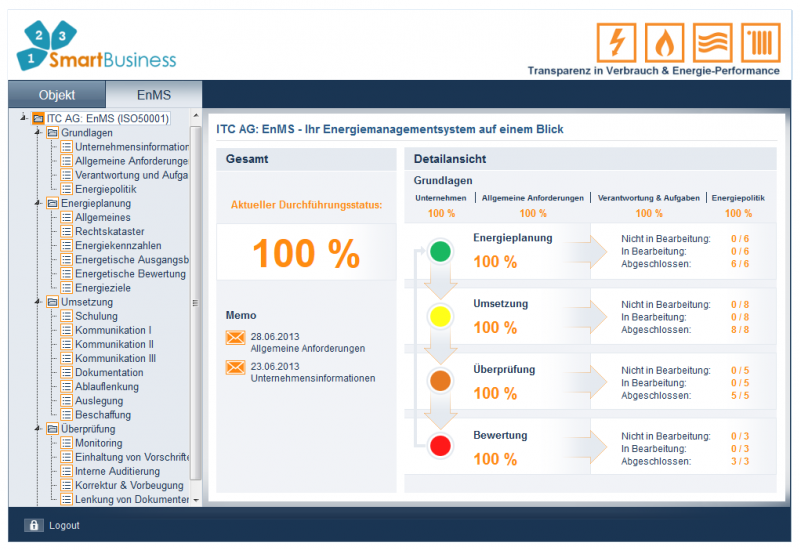Click the tree panel scrollbar thumb

coord(196,303)
